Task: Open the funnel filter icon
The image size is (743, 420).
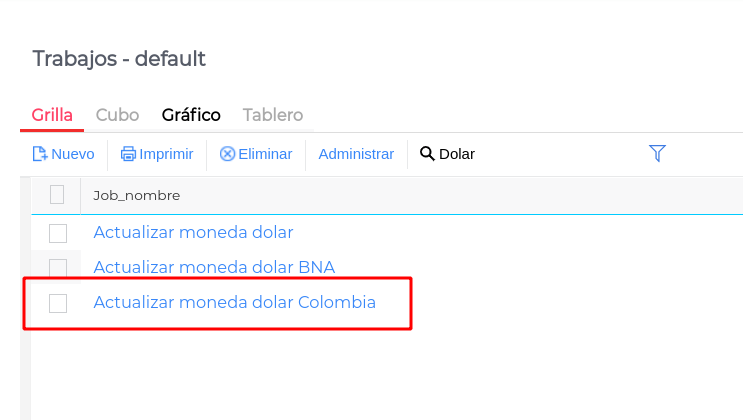Action: [x=657, y=153]
